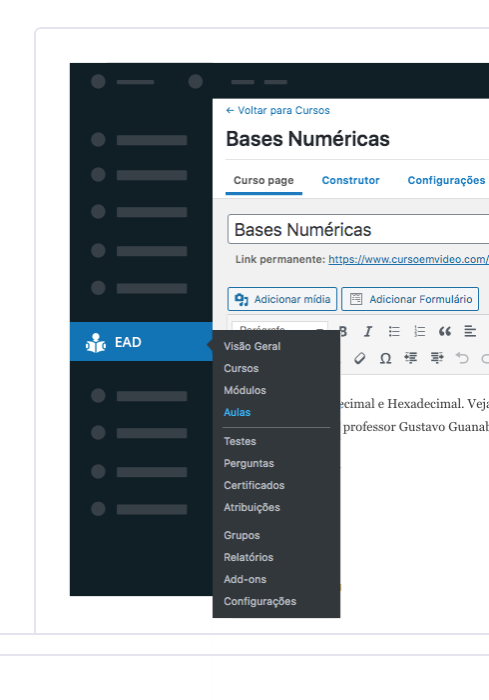489x700 pixels.
Task: Align text left in the editor
Action: point(470,331)
